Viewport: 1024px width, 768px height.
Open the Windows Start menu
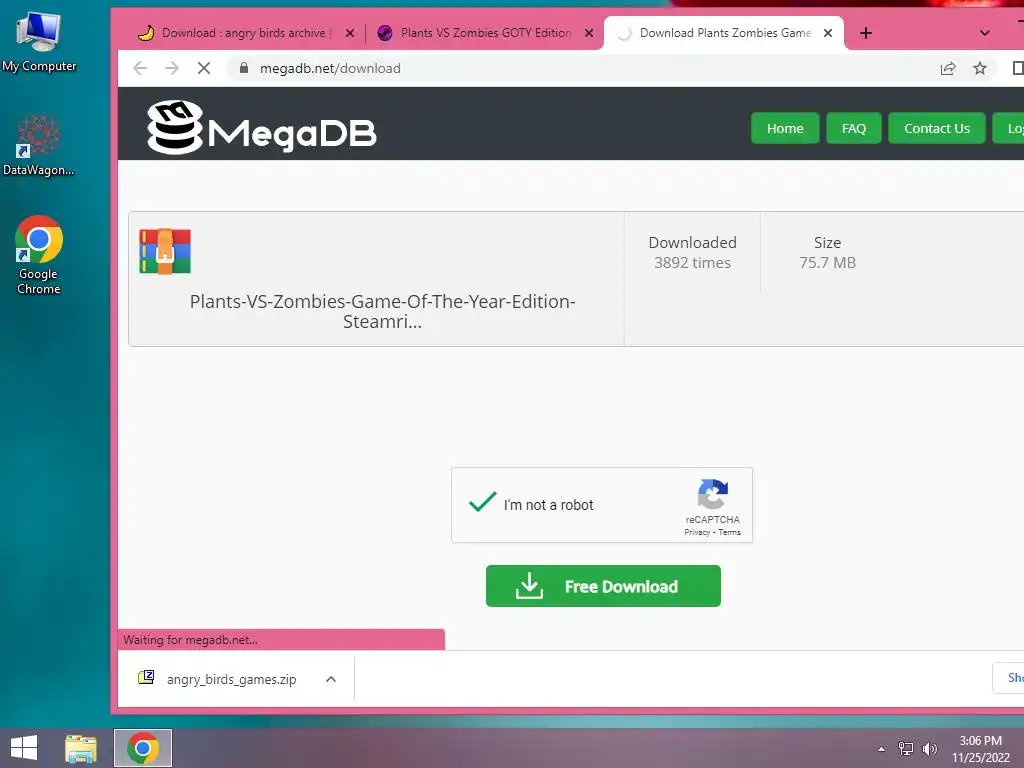click(x=24, y=748)
